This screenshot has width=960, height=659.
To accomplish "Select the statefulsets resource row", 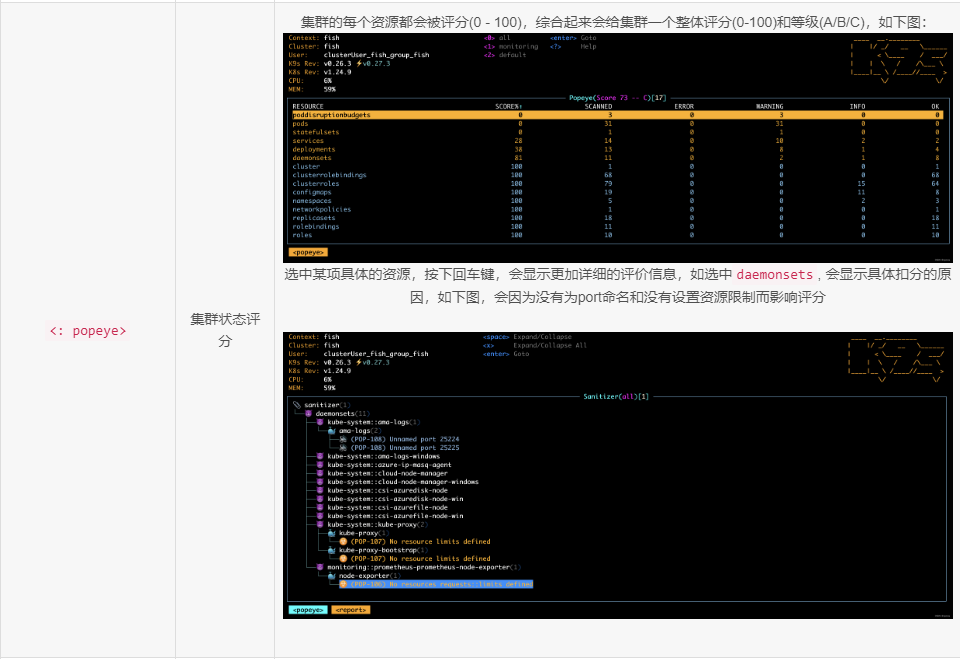I will pyautogui.click(x=617, y=132).
